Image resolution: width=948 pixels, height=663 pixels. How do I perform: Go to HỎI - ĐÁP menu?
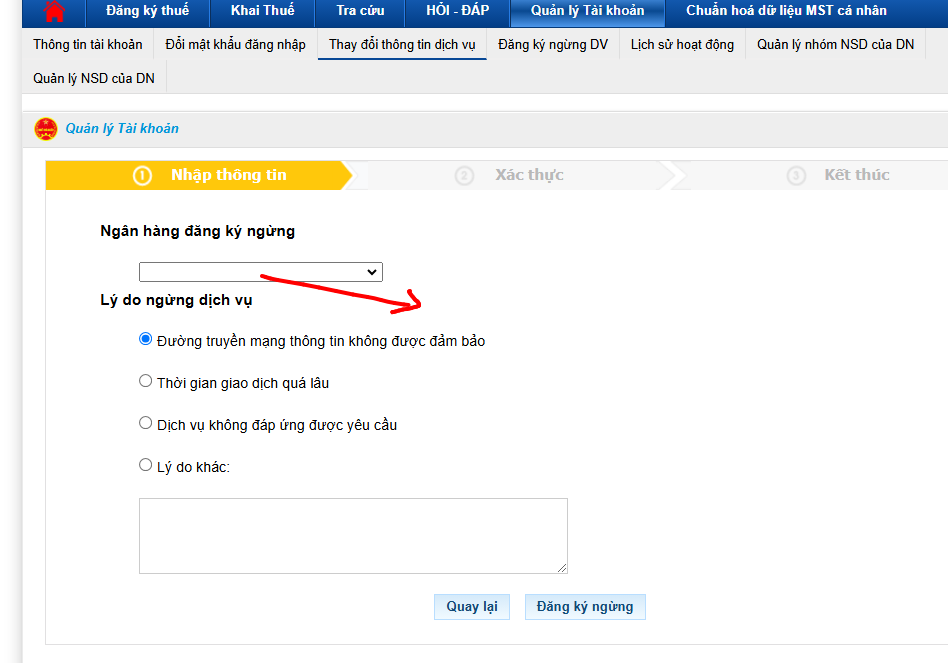click(457, 11)
